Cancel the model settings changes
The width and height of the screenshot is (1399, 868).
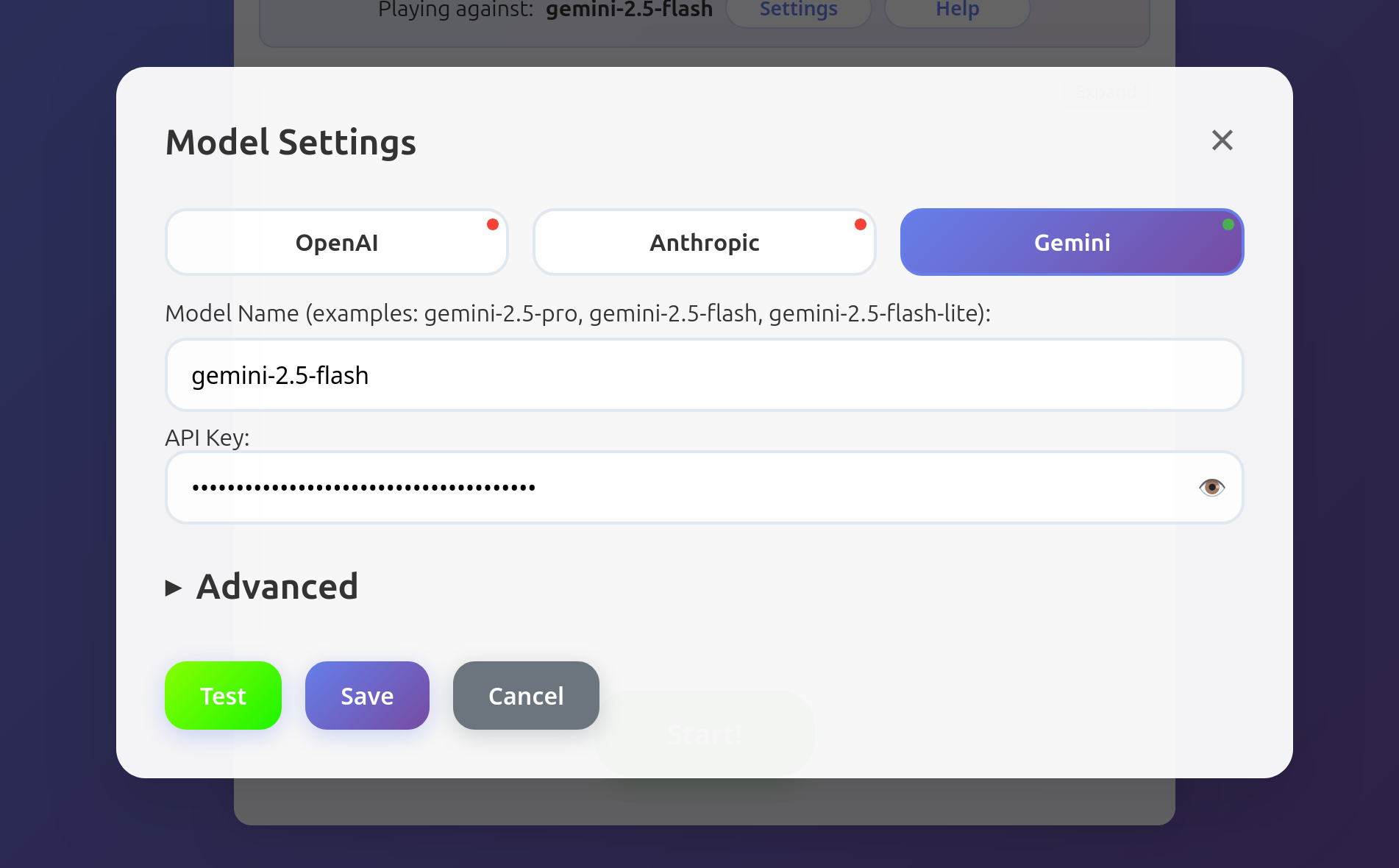[x=526, y=696]
